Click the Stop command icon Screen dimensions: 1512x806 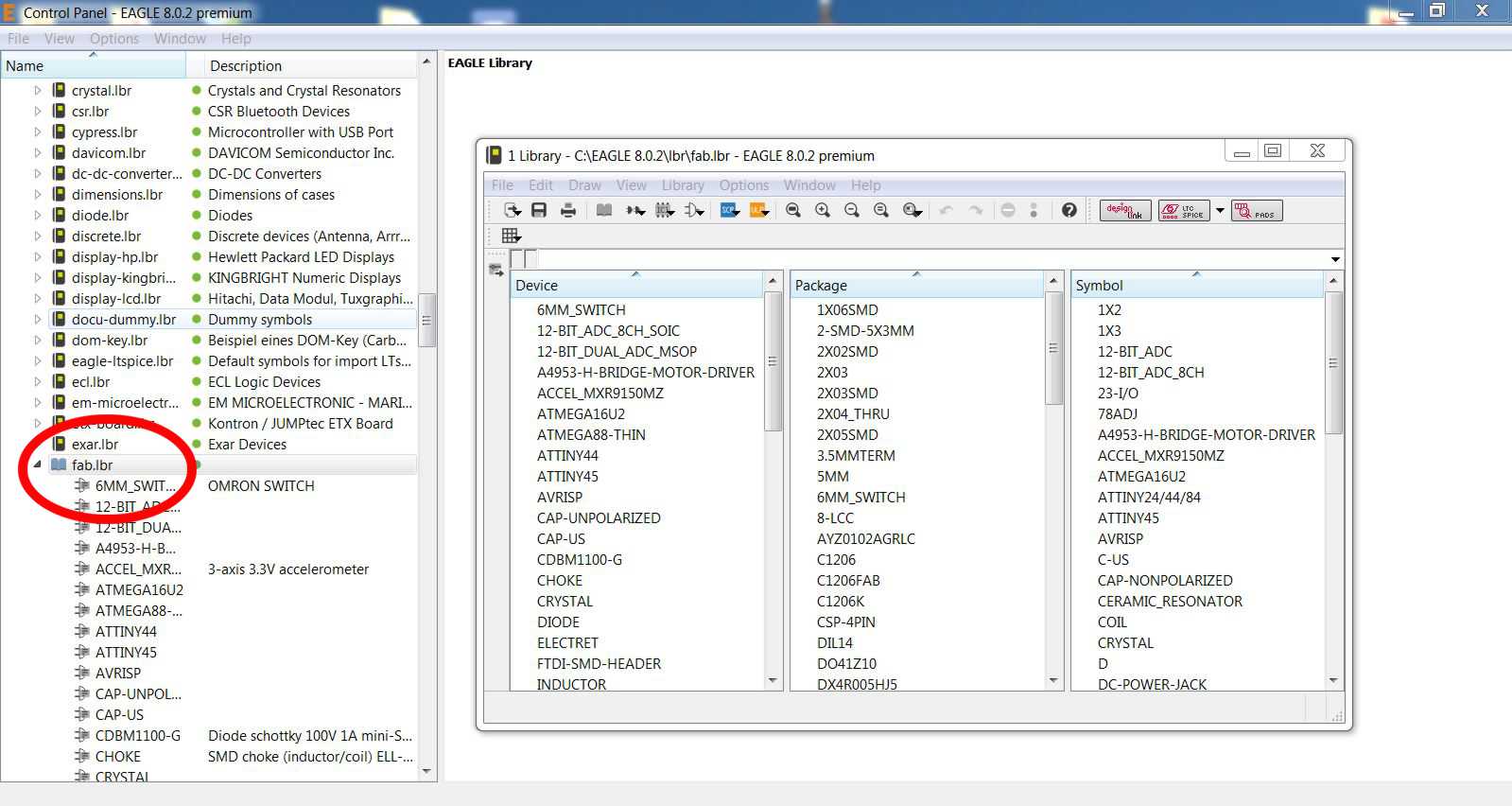pos(1008,210)
